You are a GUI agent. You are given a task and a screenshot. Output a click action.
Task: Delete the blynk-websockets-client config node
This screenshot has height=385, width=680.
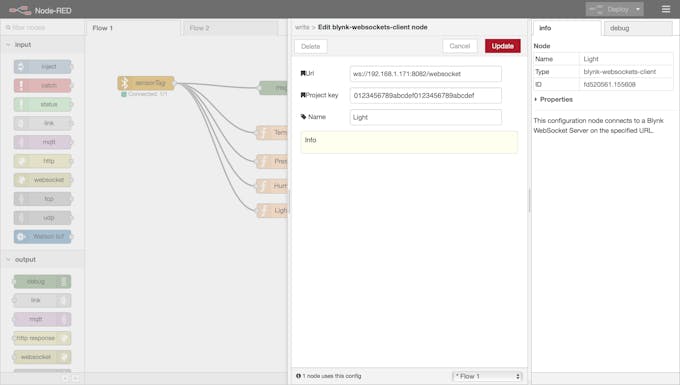pyautogui.click(x=311, y=46)
